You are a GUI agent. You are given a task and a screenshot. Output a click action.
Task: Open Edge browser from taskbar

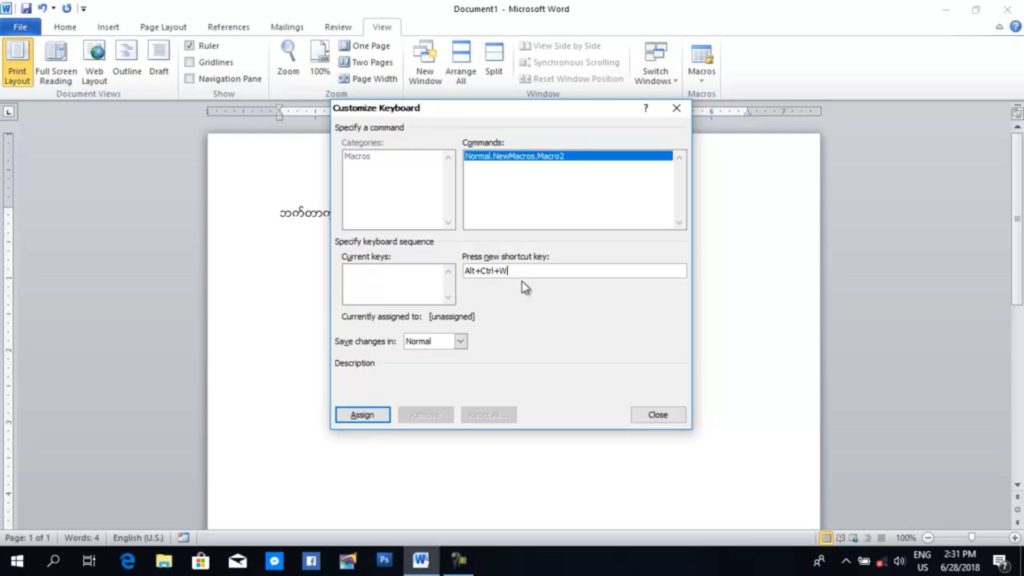(x=127, y=560)
